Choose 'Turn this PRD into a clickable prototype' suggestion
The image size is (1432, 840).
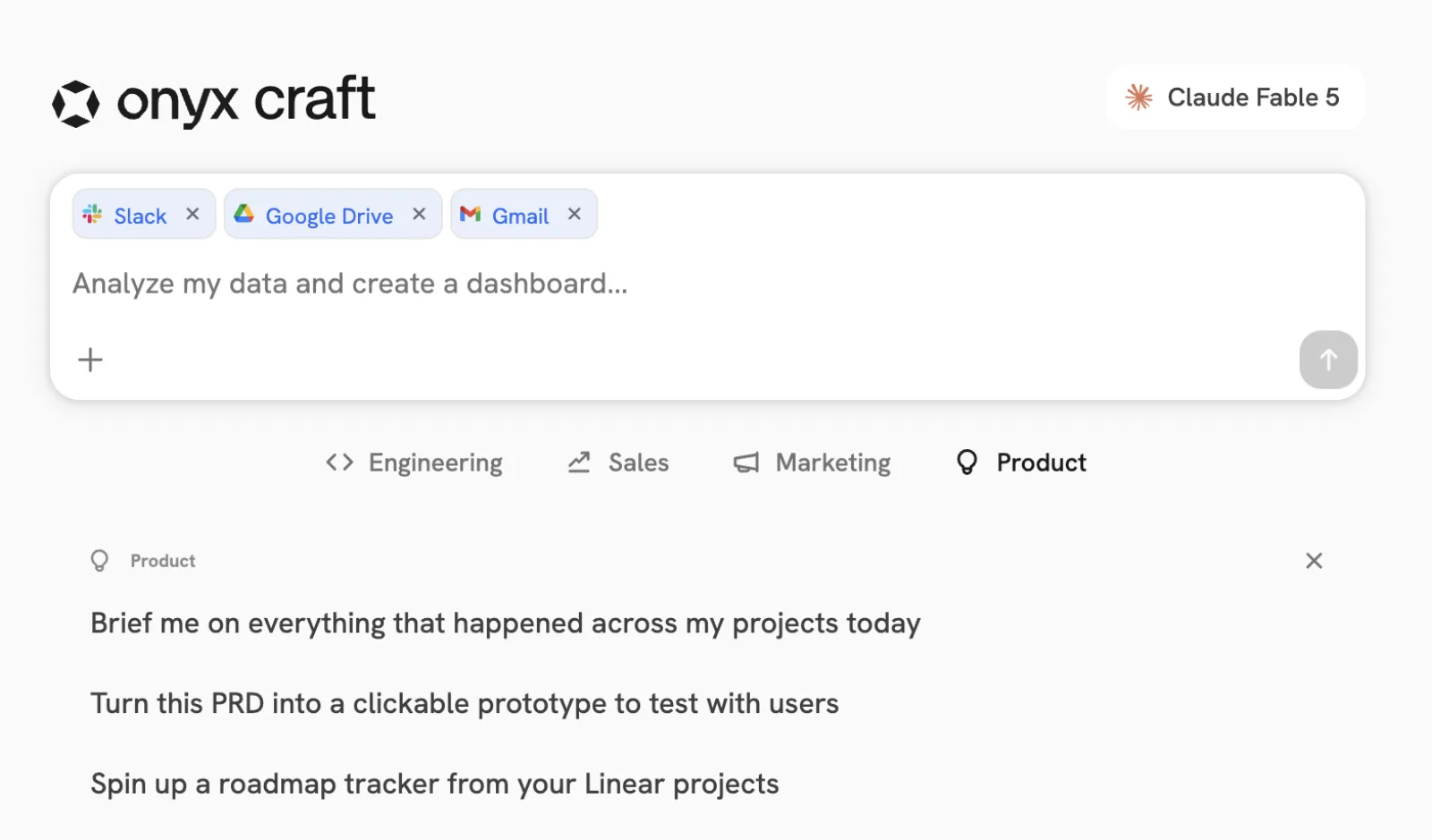(465, 704)
